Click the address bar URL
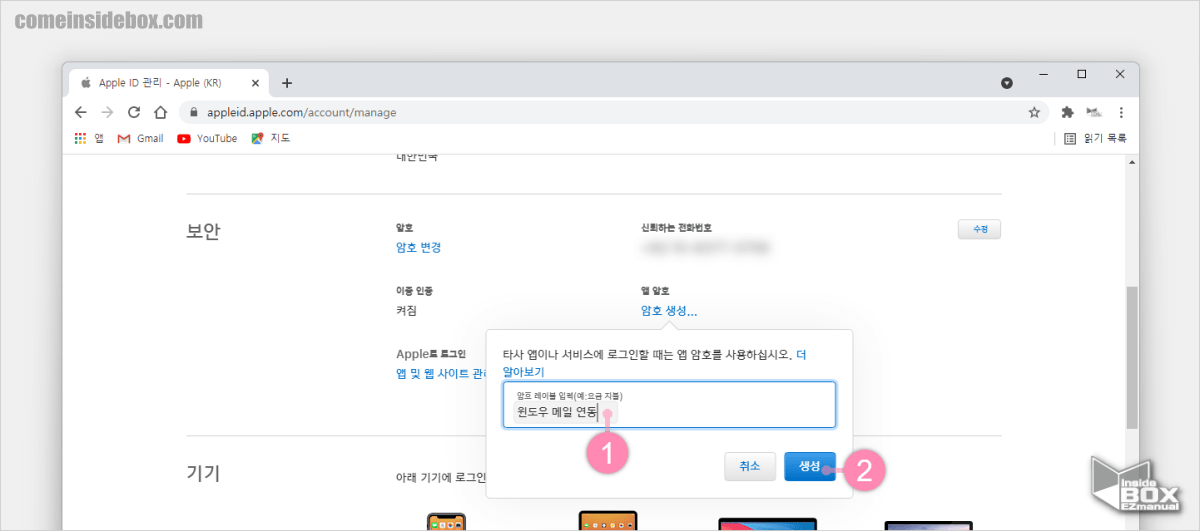Viewport: 1200px width, 531px height. click(302, 112)
